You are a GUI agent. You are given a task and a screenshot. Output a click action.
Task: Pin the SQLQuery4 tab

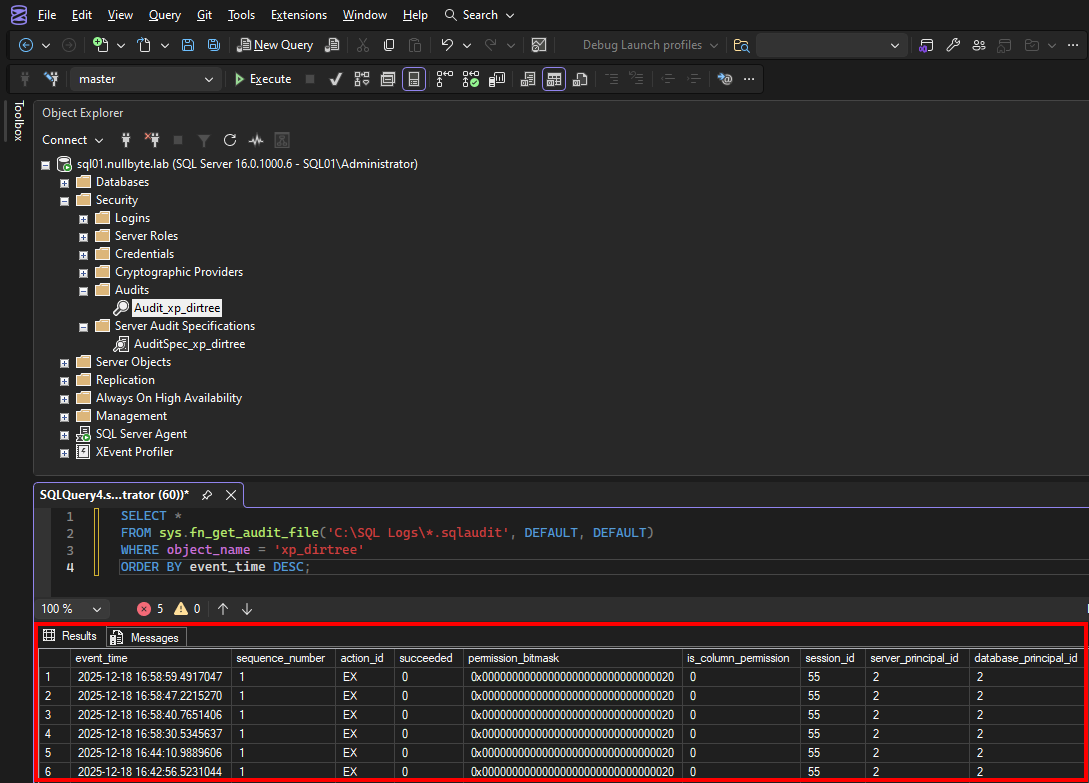pos(207,495)
